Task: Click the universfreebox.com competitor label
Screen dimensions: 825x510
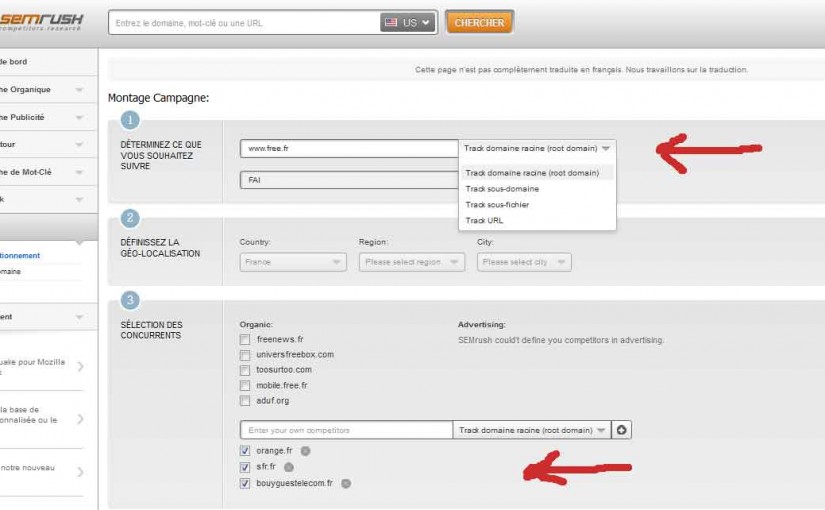Action: coord(295,355)
